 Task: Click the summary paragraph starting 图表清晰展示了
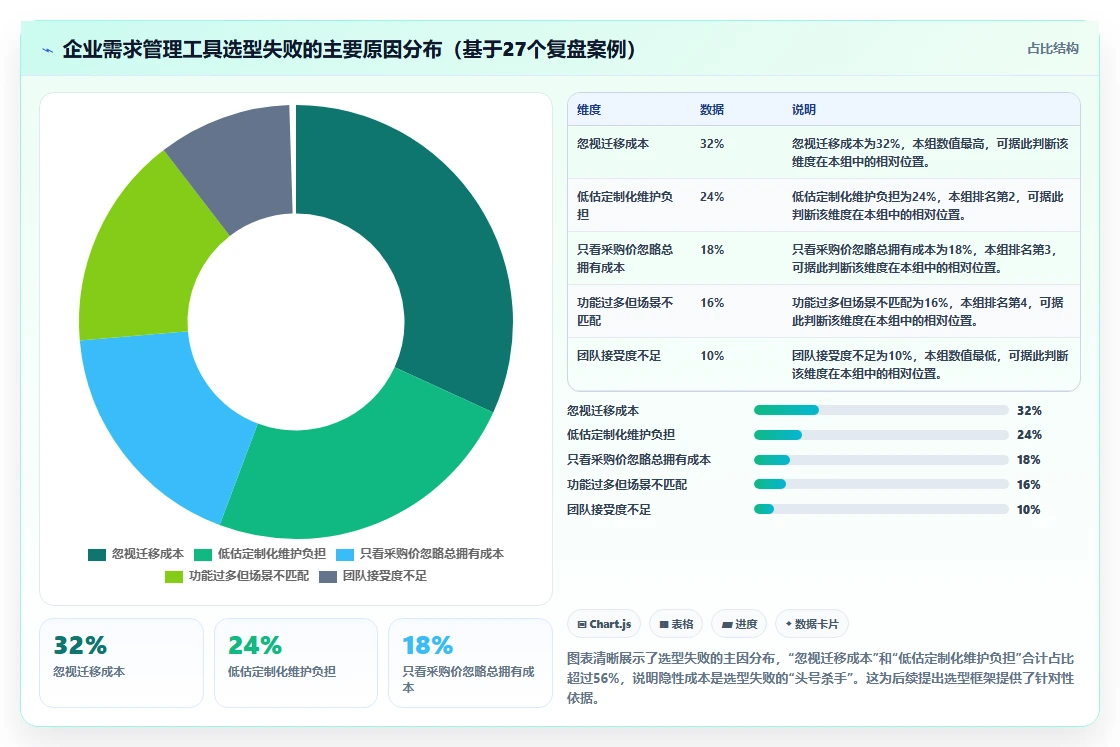click(821, 678)
